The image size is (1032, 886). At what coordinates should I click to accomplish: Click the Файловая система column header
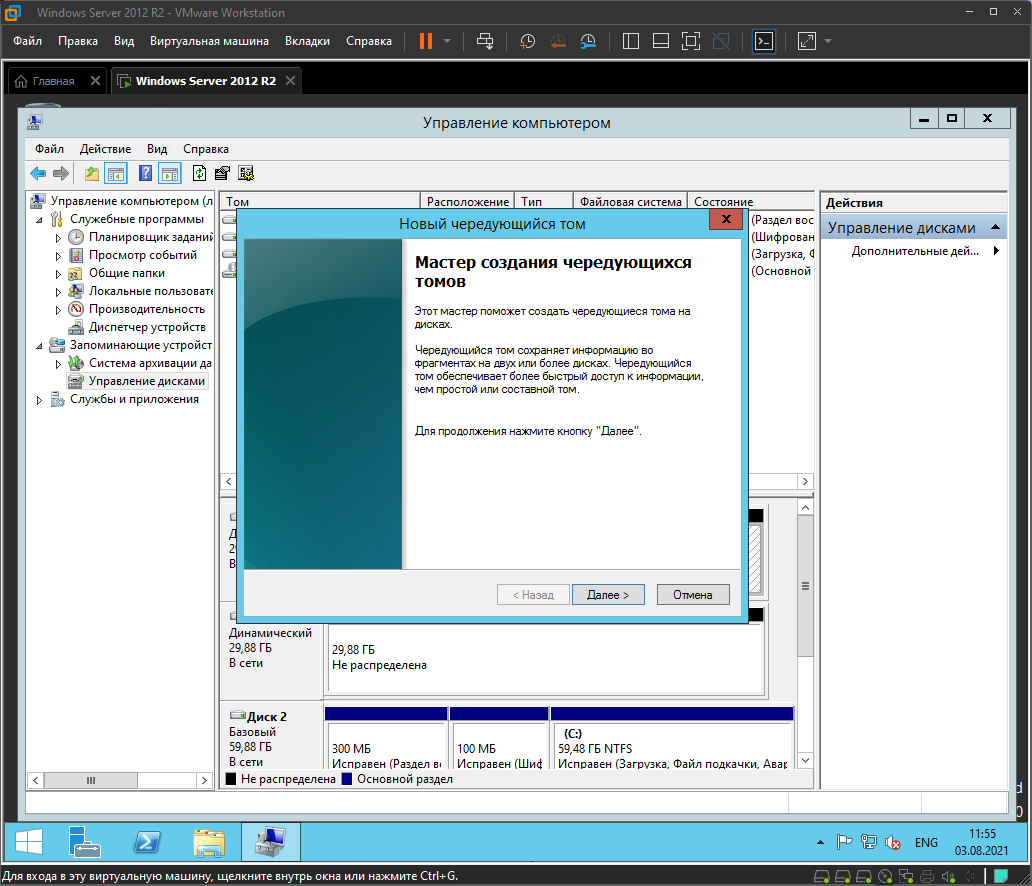click(x=631, y=201)
